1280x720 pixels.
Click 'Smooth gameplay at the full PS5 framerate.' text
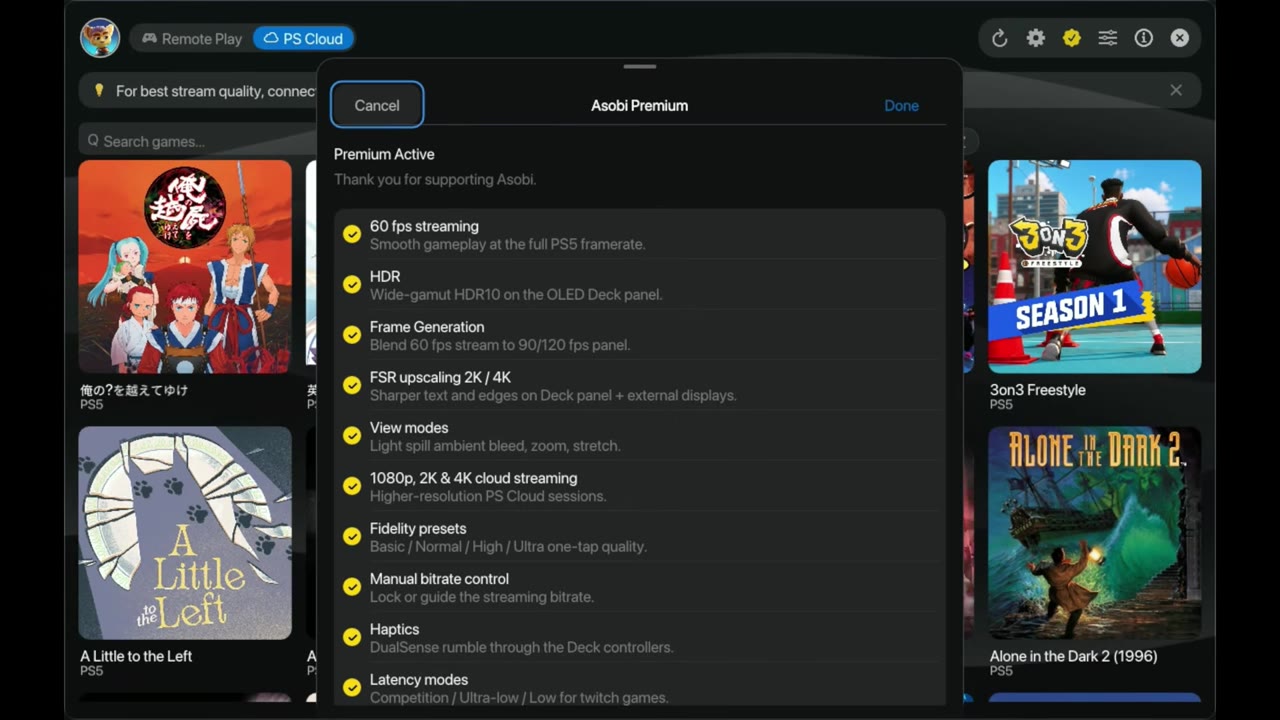click(507, 244)
